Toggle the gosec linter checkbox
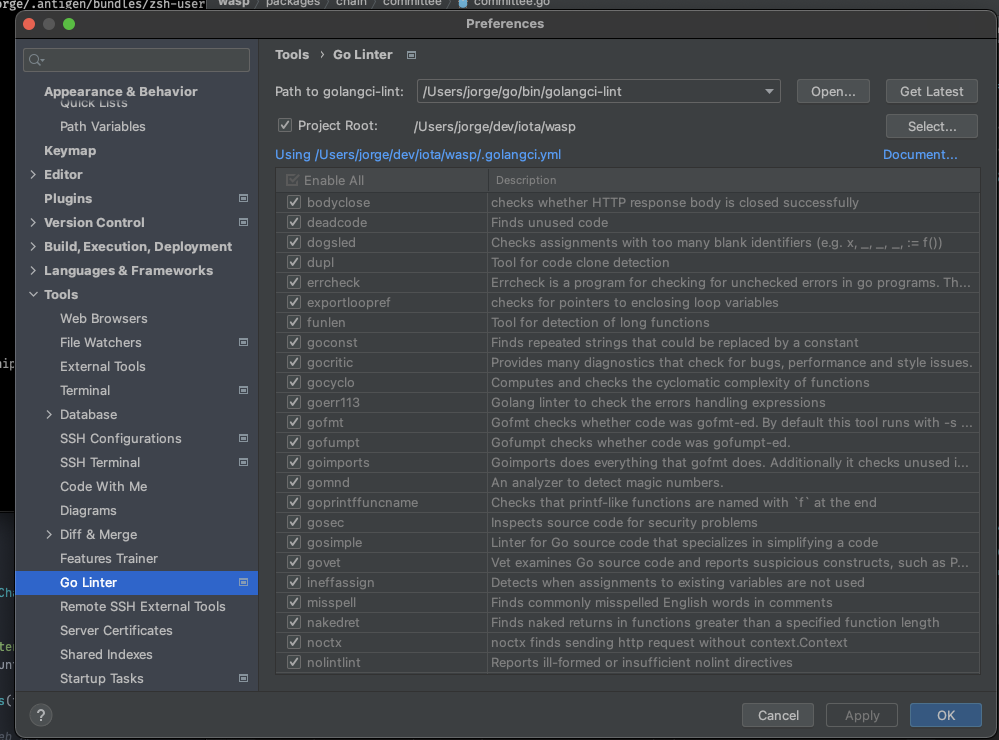Screen dimensions: 999x740 [x=294, y=522]
